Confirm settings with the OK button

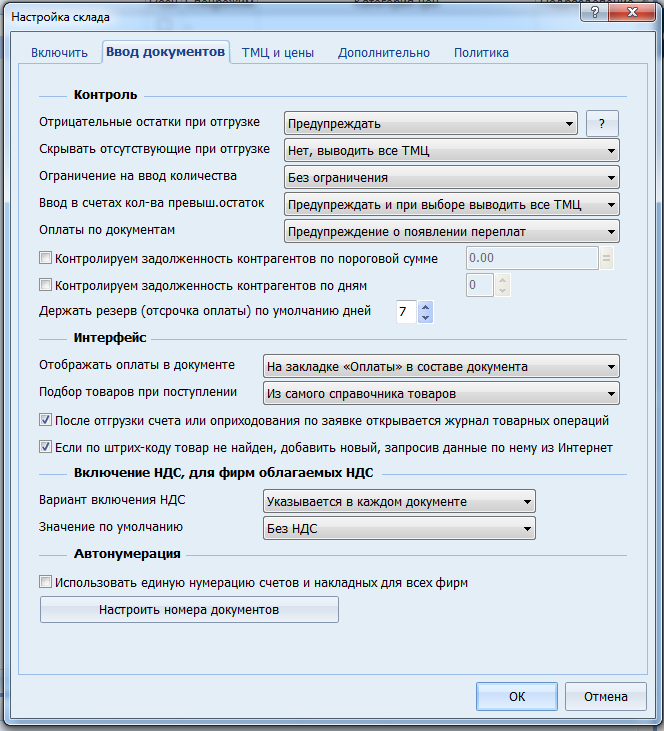(x=516, y=696)
